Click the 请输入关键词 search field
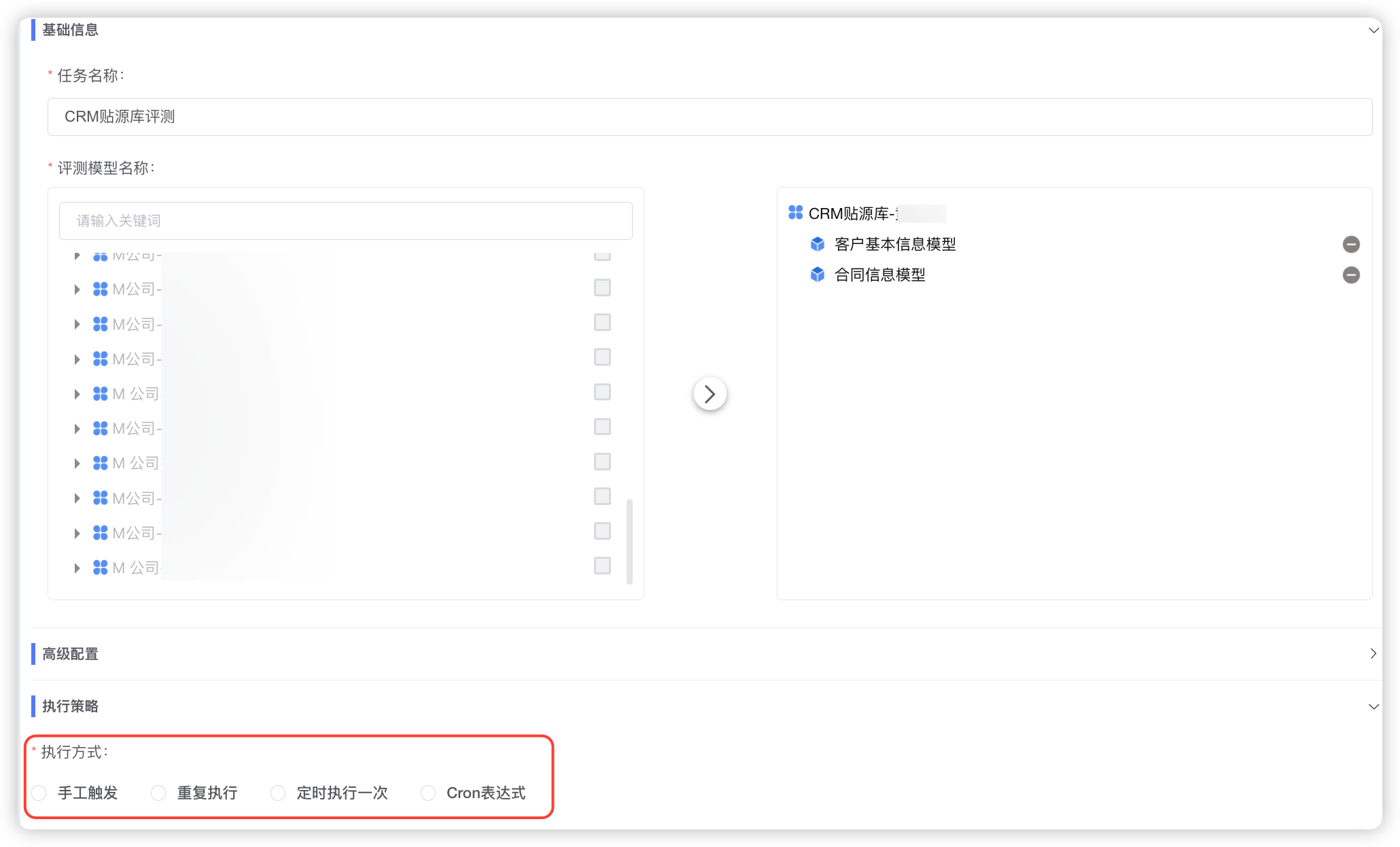The height and width of the screenshot is (847, 1400). [345, 221]
